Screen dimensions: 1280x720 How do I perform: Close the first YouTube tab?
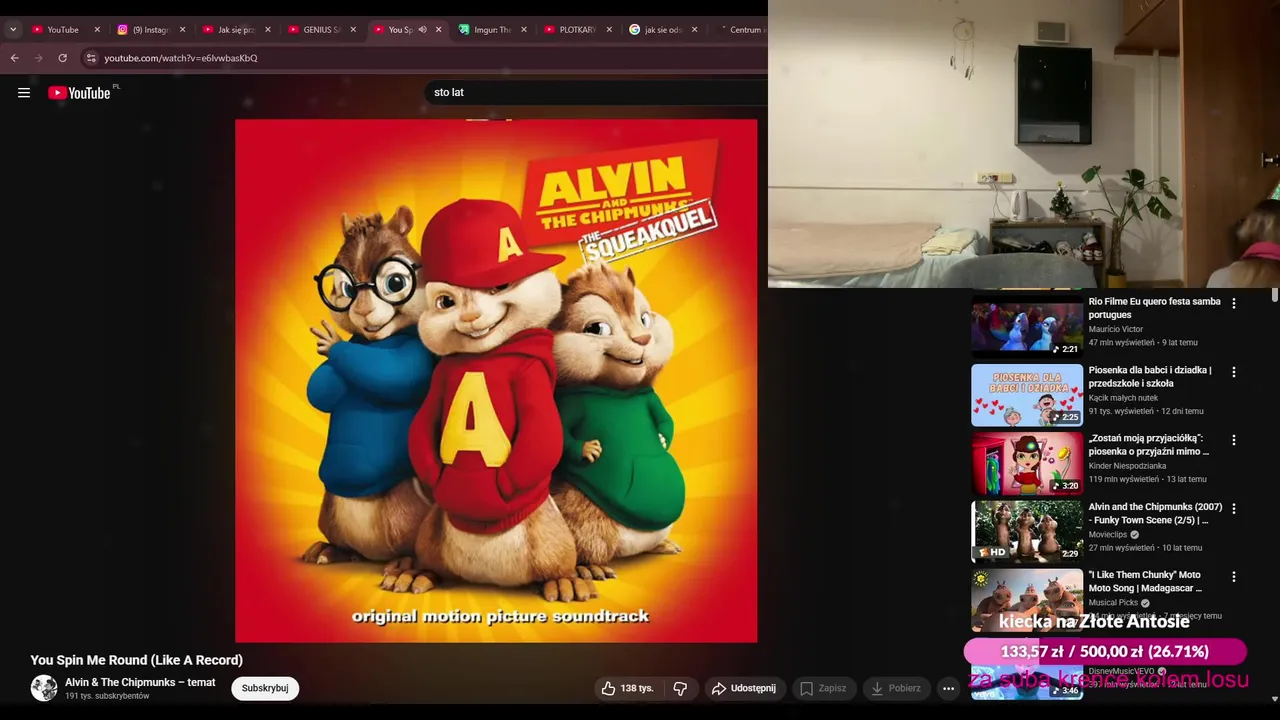point(97,30)
